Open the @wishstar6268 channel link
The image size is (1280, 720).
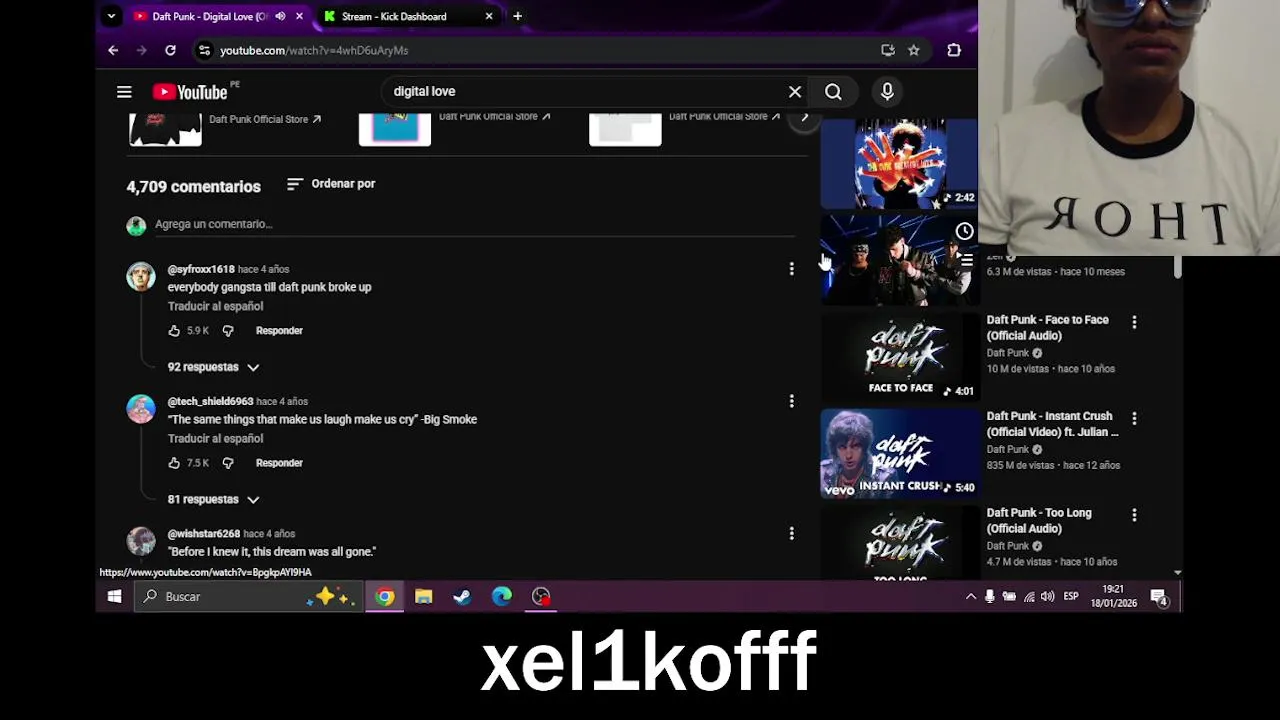point(204,534)
